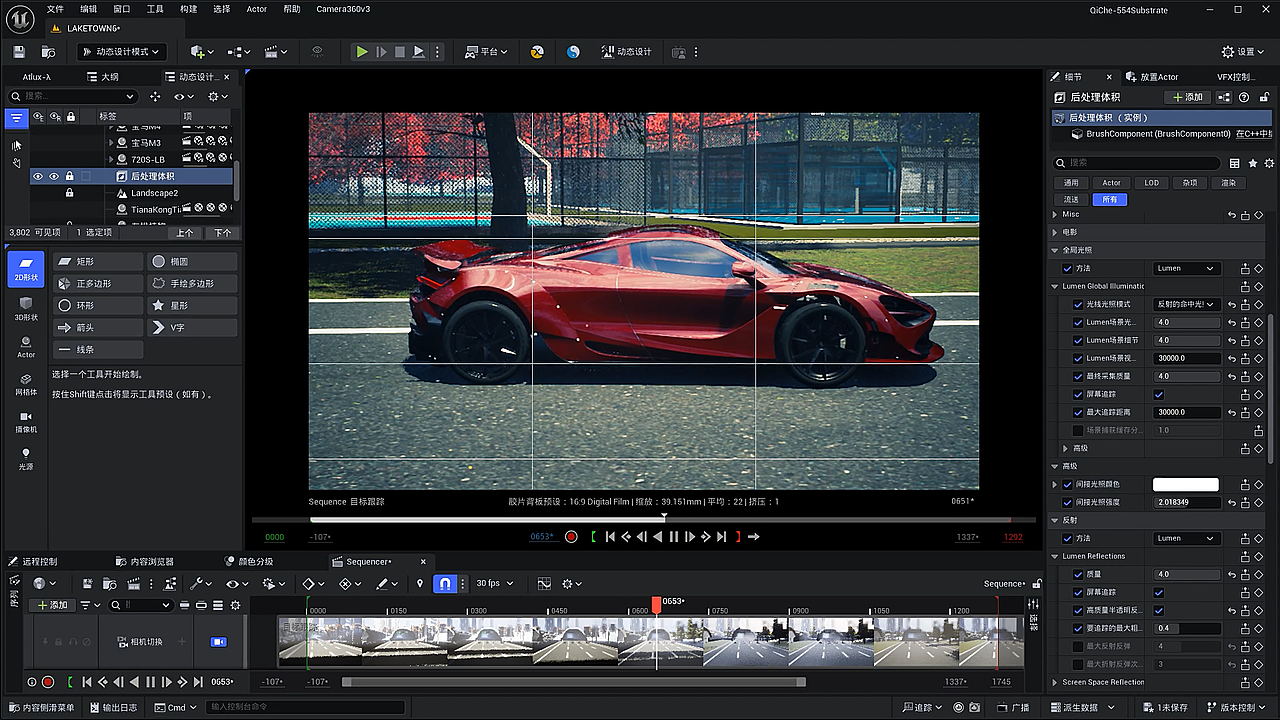Click the white Indirect Lighting Color (间接光照颜色) swatch
Screen dimensions: 1280x720
pos(1186,484)
